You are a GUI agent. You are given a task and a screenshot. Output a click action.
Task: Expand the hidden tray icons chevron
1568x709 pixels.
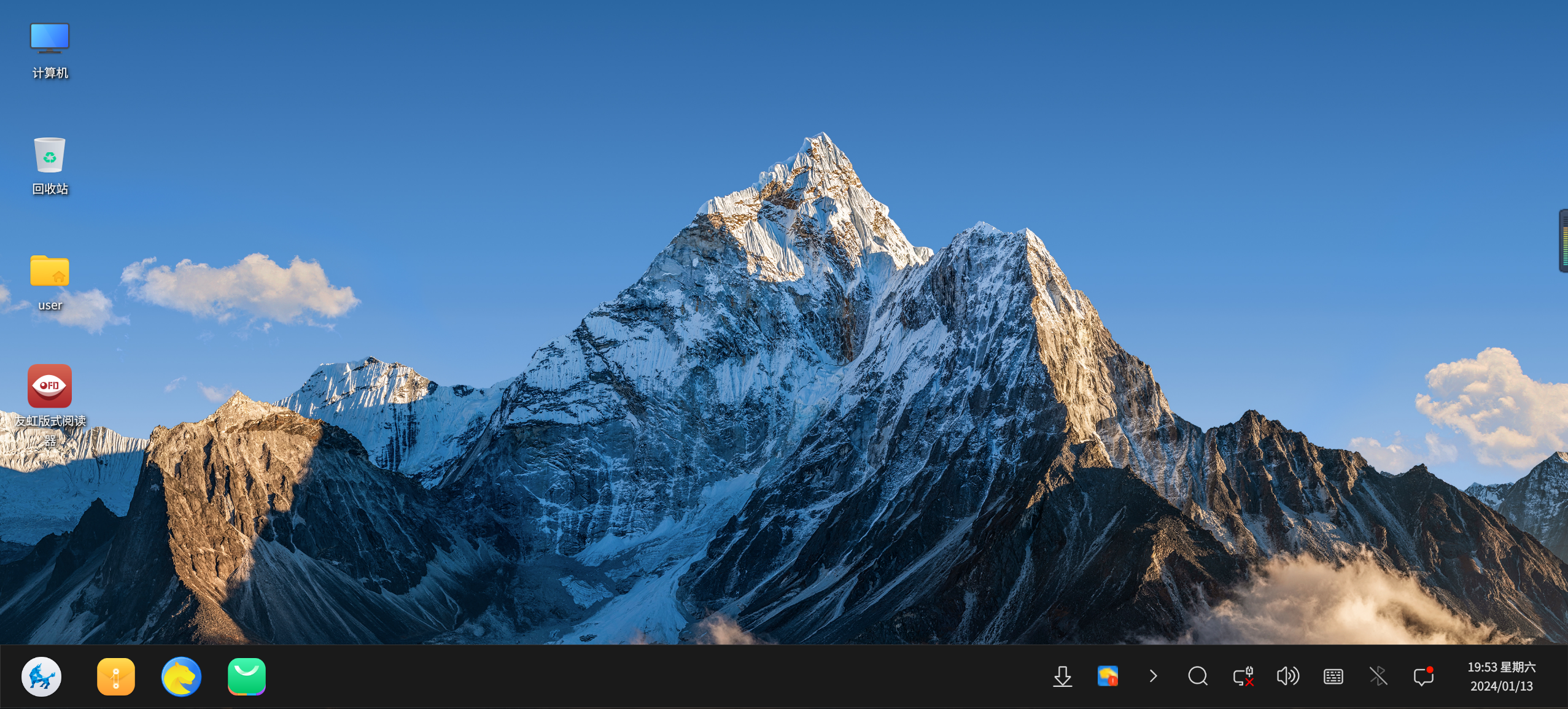1153,676
